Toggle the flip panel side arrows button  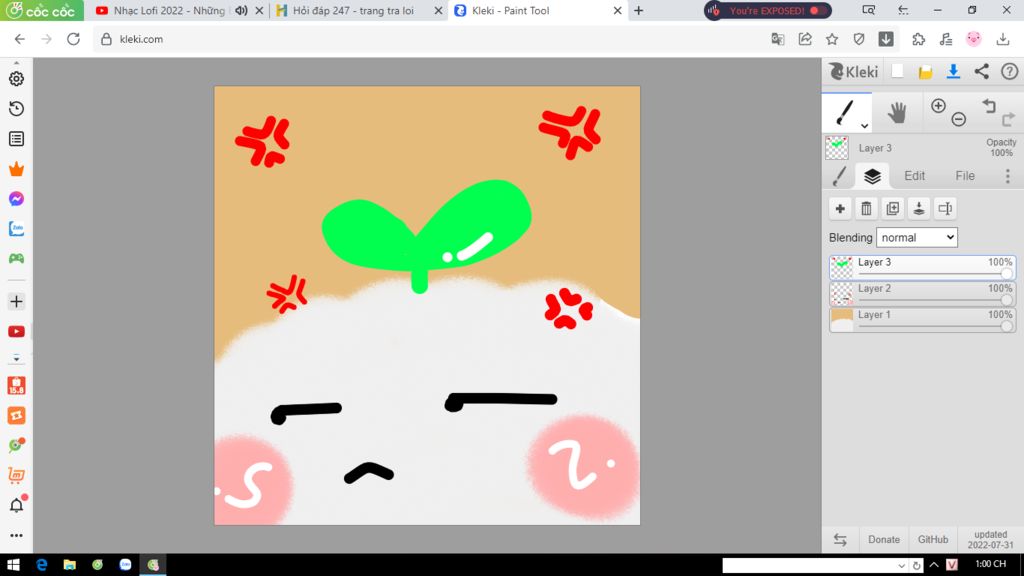tap(840, 539)
